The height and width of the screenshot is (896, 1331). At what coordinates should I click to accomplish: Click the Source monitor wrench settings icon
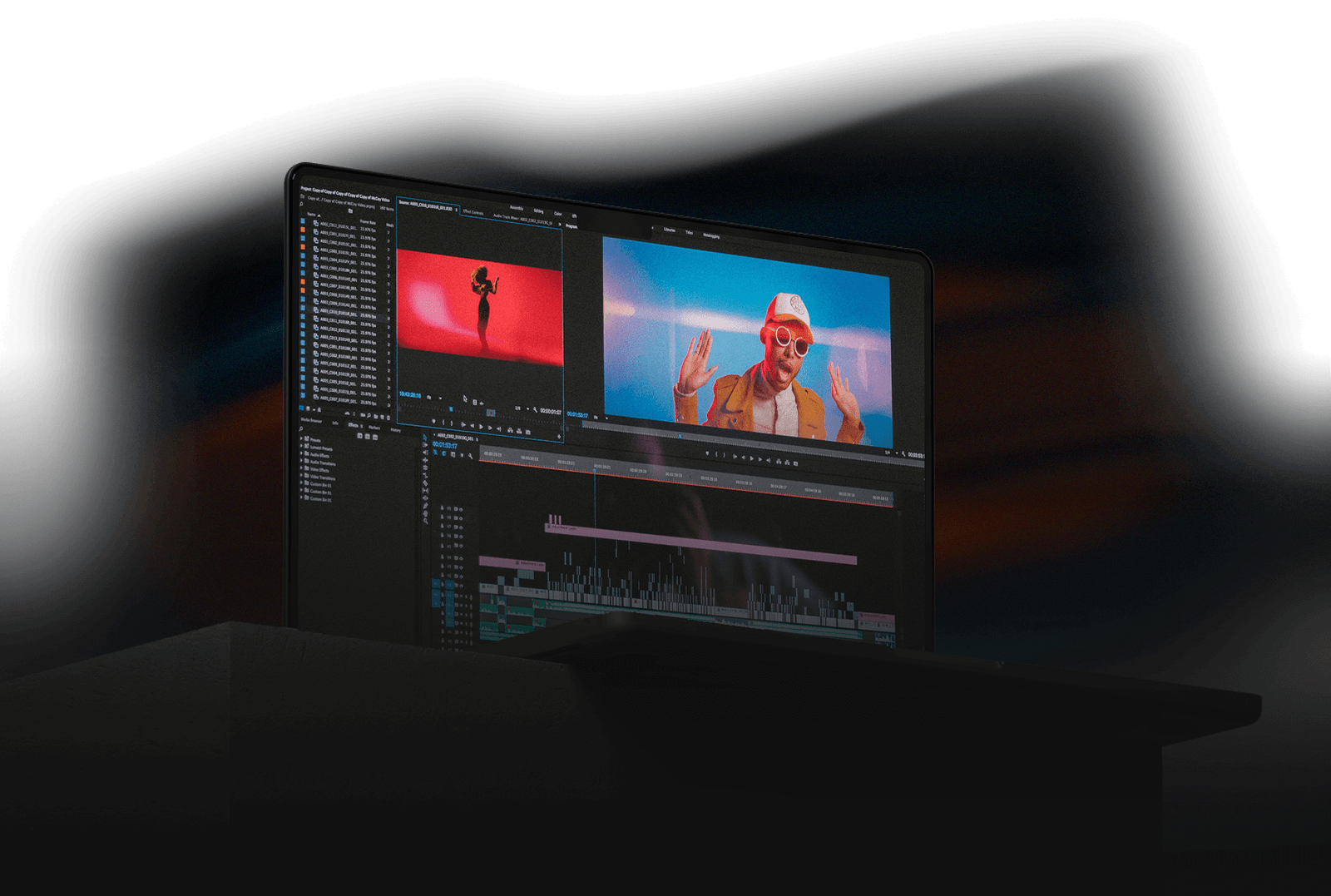tap(536, 409)
